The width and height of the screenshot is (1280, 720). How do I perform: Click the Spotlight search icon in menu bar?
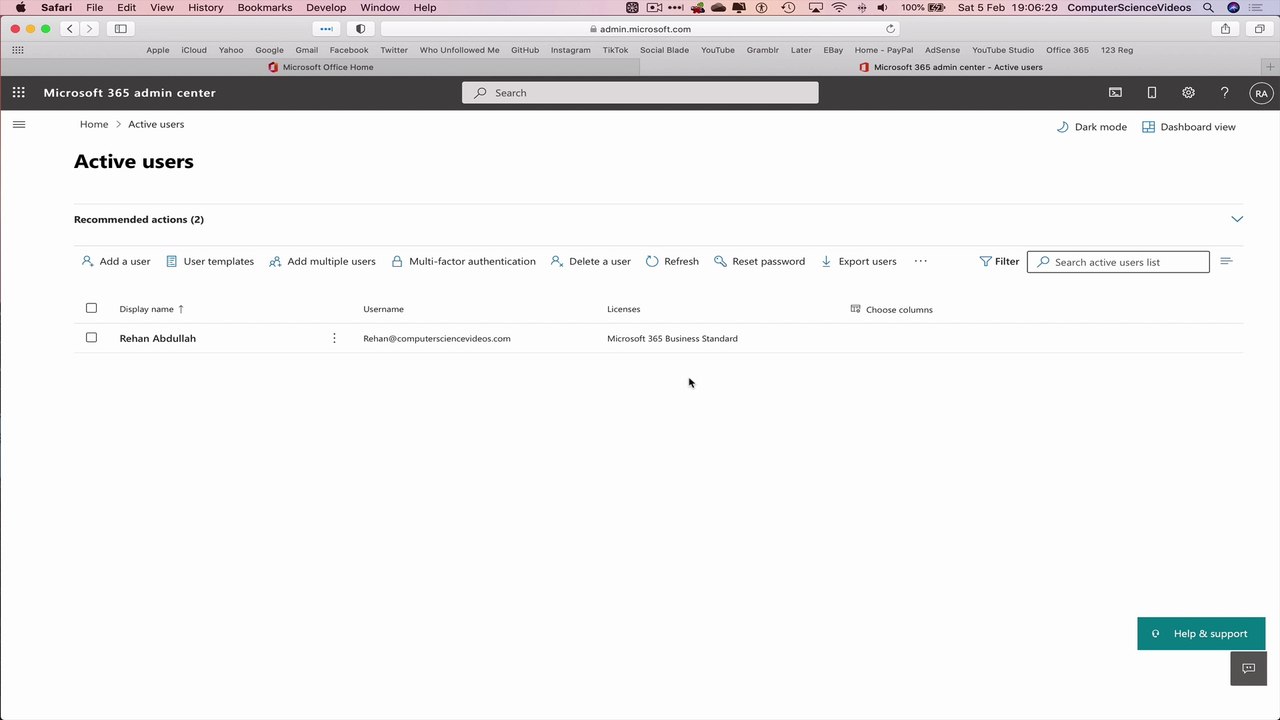pos(1209,8)
